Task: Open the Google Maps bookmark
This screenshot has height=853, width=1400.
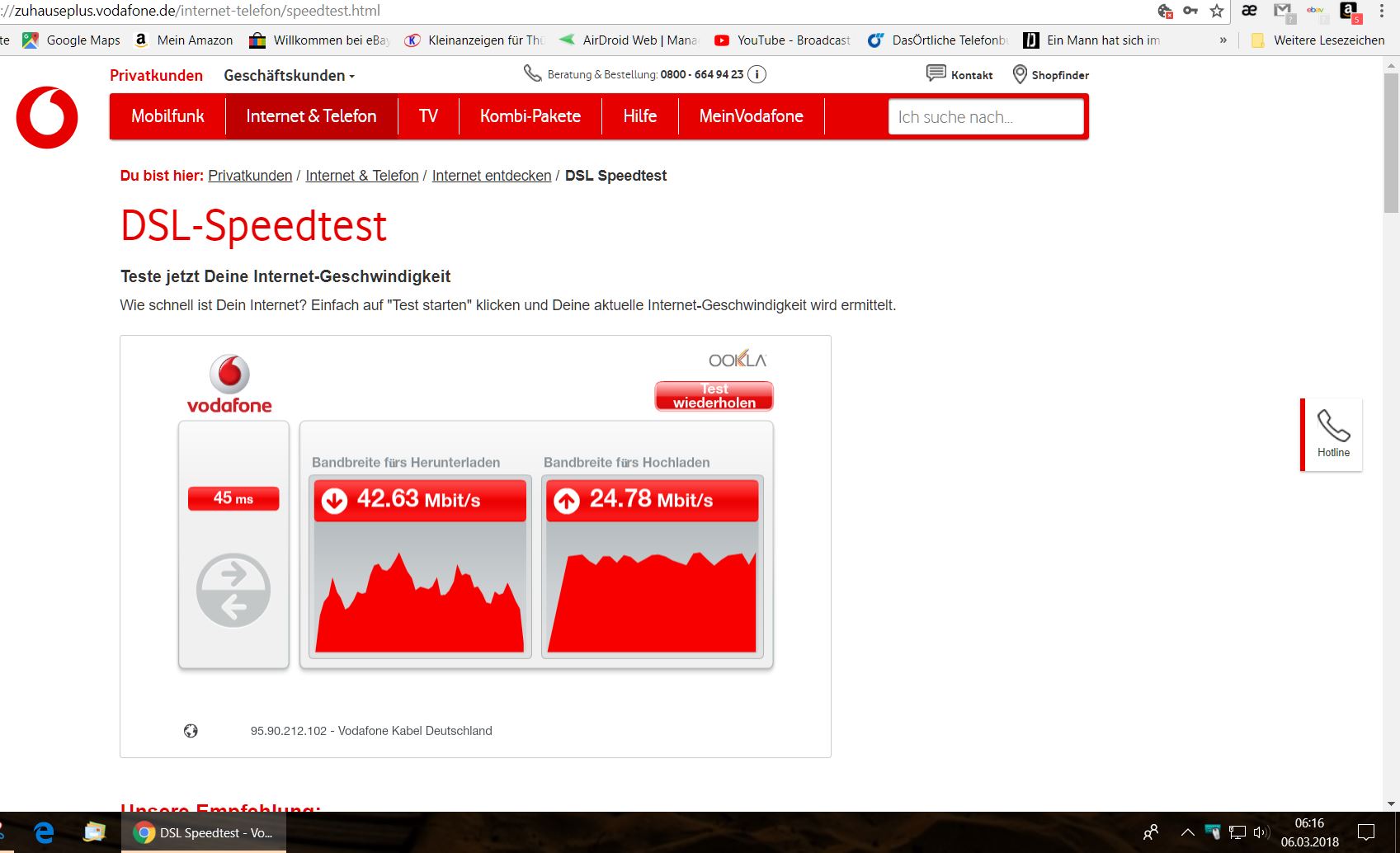Action: [71, 40]
